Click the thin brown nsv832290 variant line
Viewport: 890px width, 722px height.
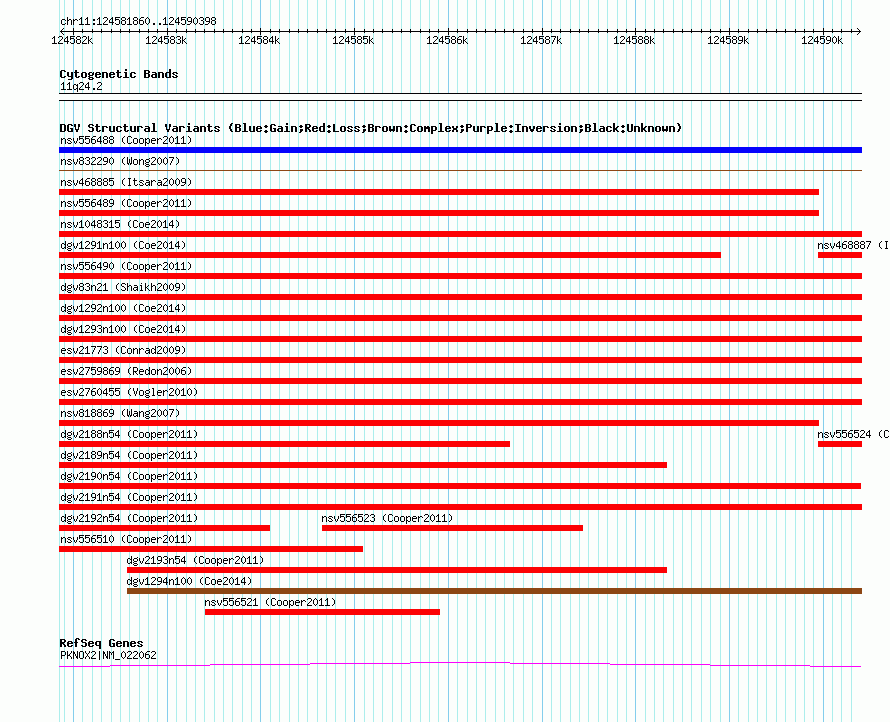click(x=460, y=170)
